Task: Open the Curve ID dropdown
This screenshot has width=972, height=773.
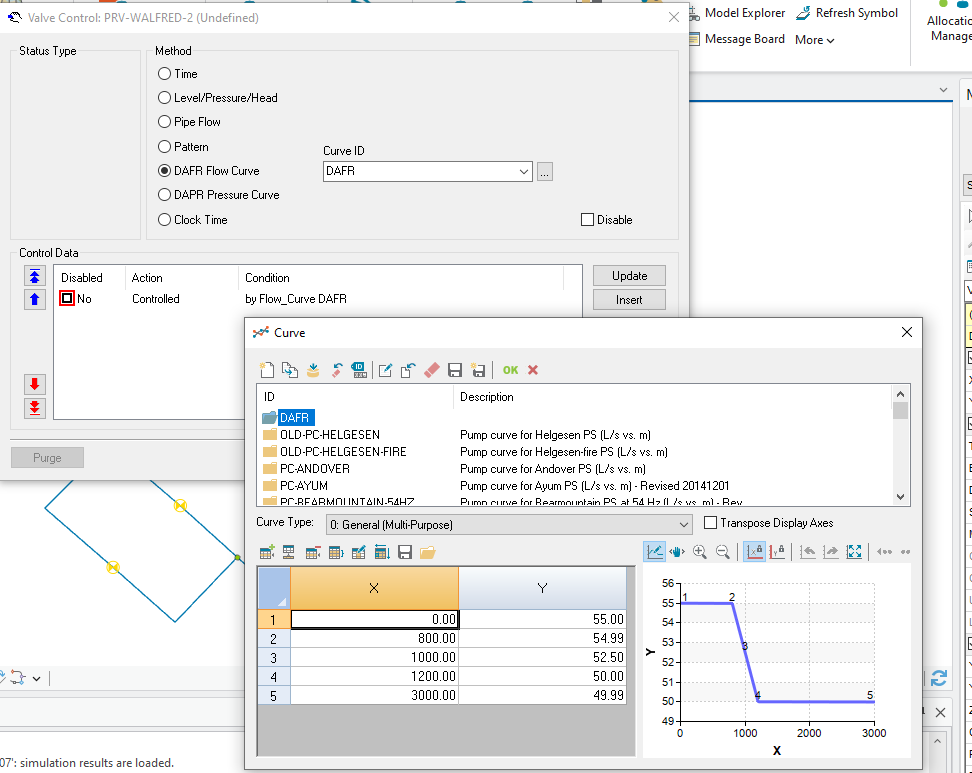Action: 524,171
